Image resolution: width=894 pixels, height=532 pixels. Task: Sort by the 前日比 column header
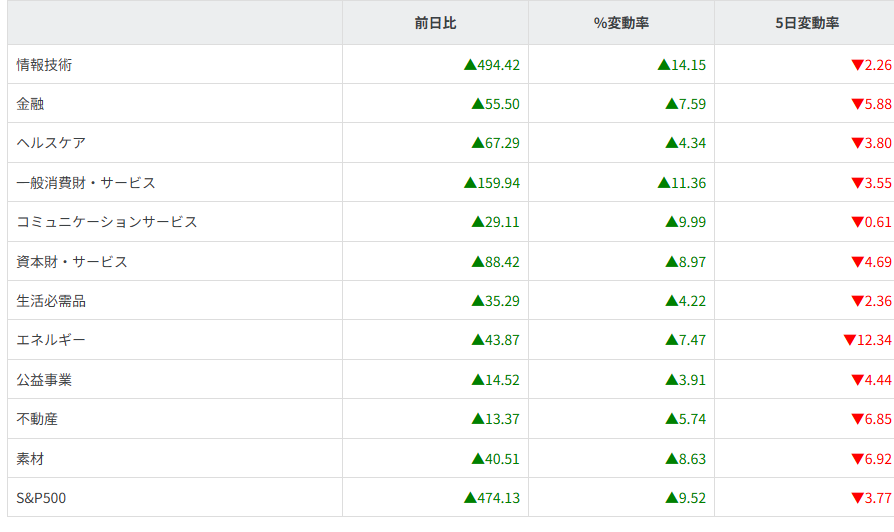pyautogui.click(x=435, y=22)
